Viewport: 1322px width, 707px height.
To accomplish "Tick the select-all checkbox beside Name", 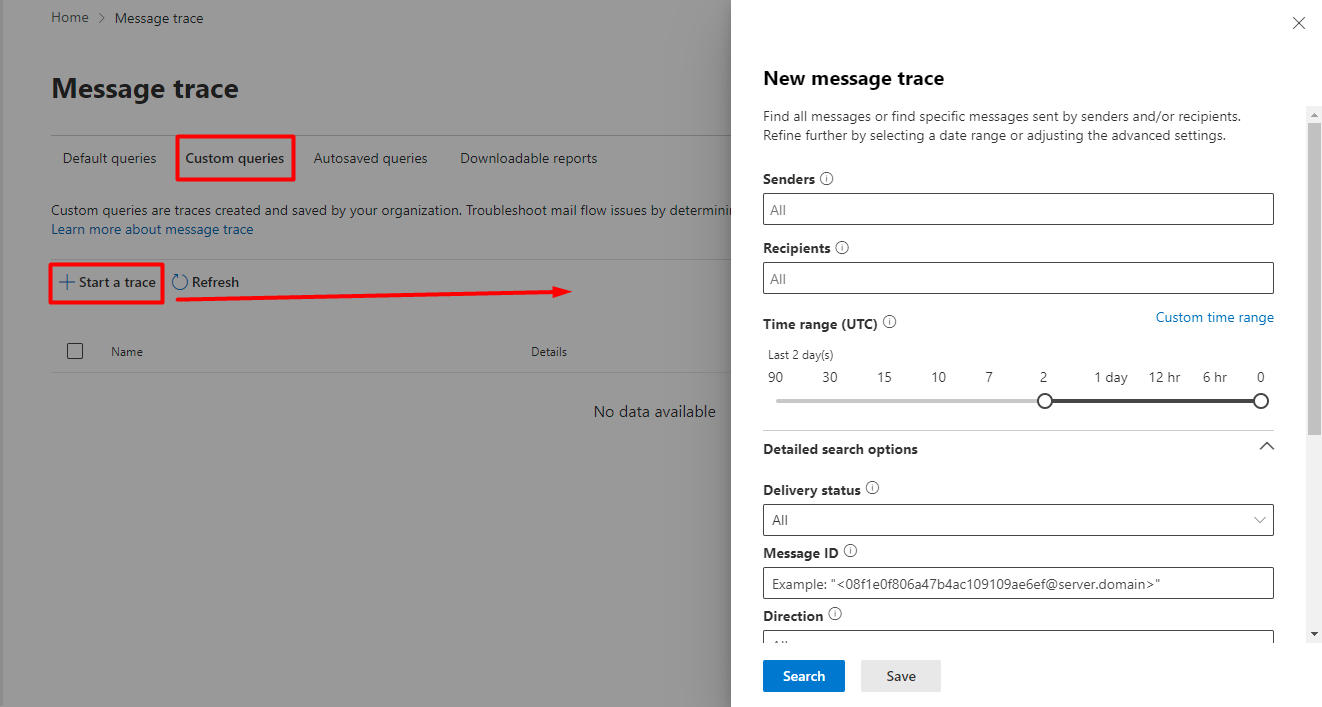I will [75, 351].
